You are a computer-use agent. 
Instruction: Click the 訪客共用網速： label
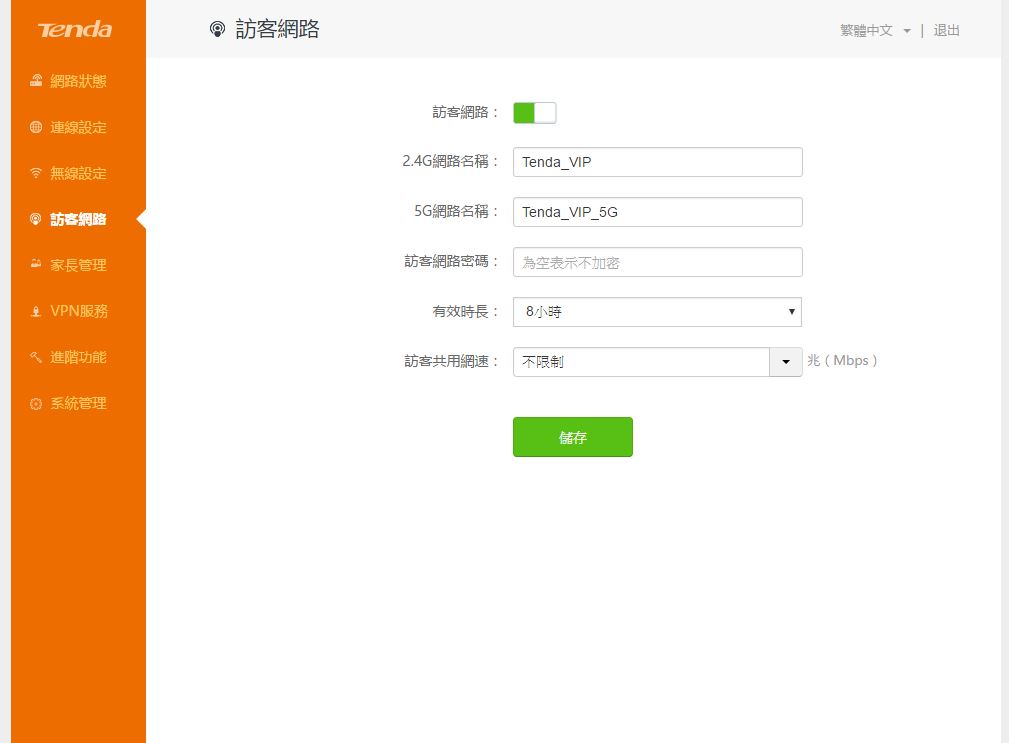(x=452, y=362)
